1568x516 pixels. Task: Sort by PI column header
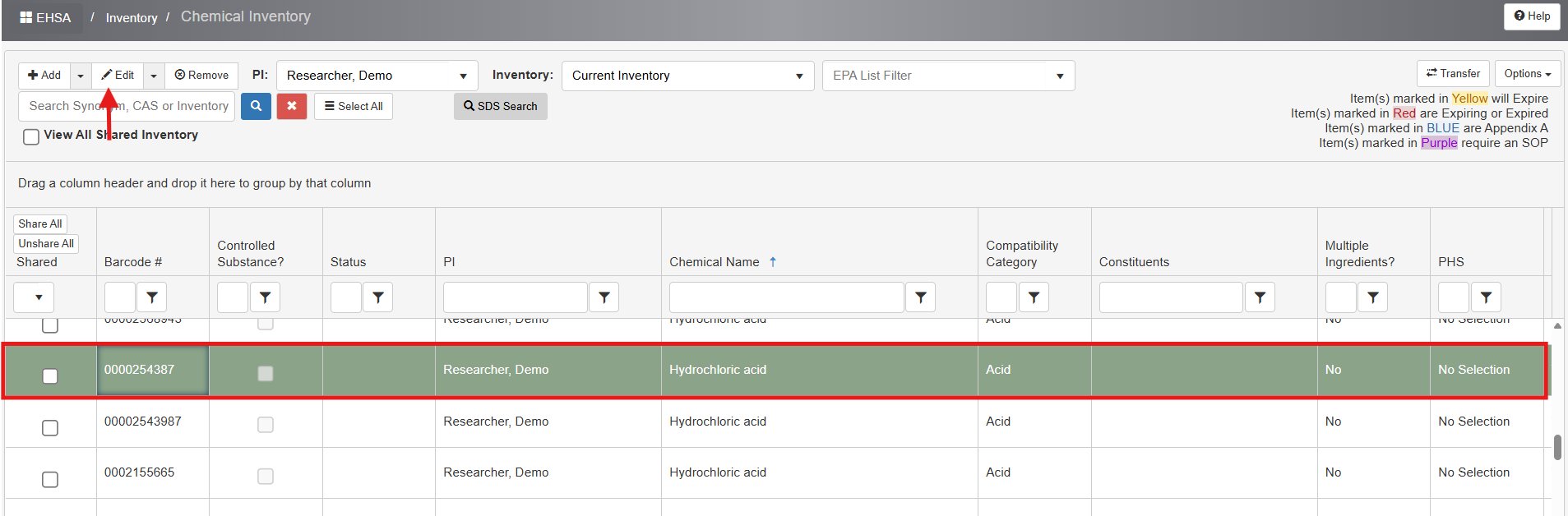[x=449, y=262]
